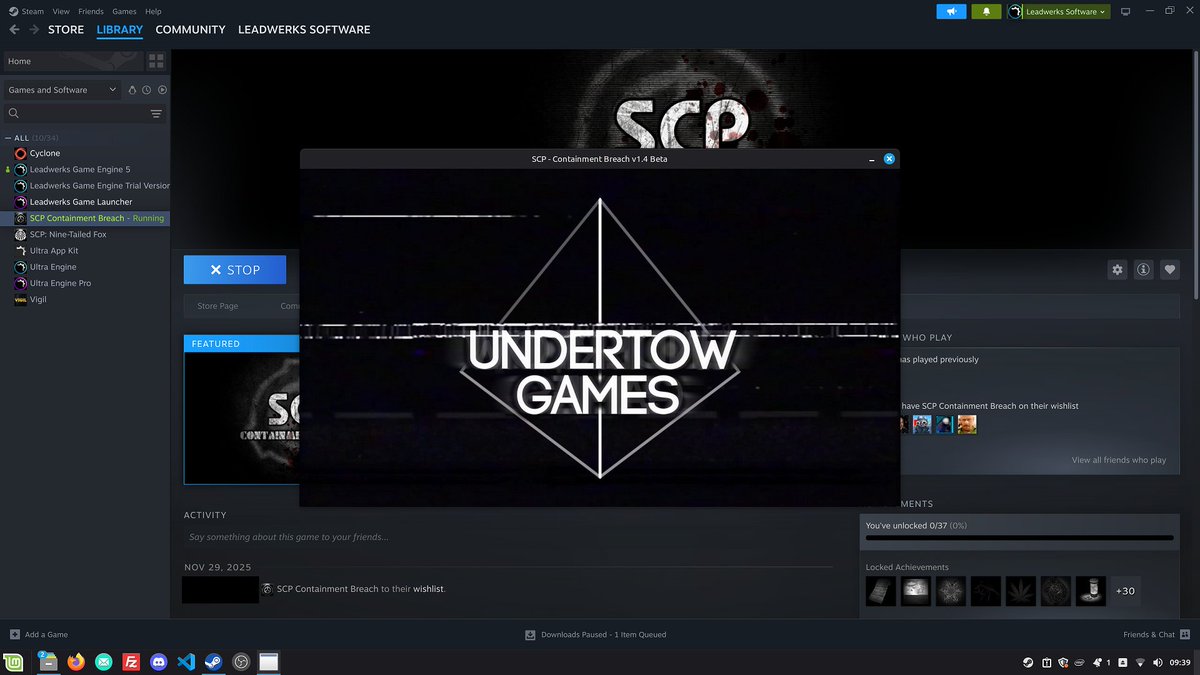Toggle recent games filter clock icon
The image size is (1200, 675).
(146, 89)
